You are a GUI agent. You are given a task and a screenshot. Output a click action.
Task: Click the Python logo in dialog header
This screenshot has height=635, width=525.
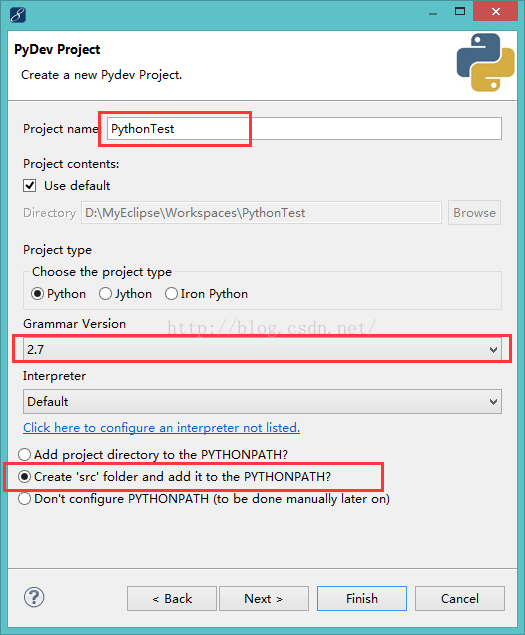[485, 62]
